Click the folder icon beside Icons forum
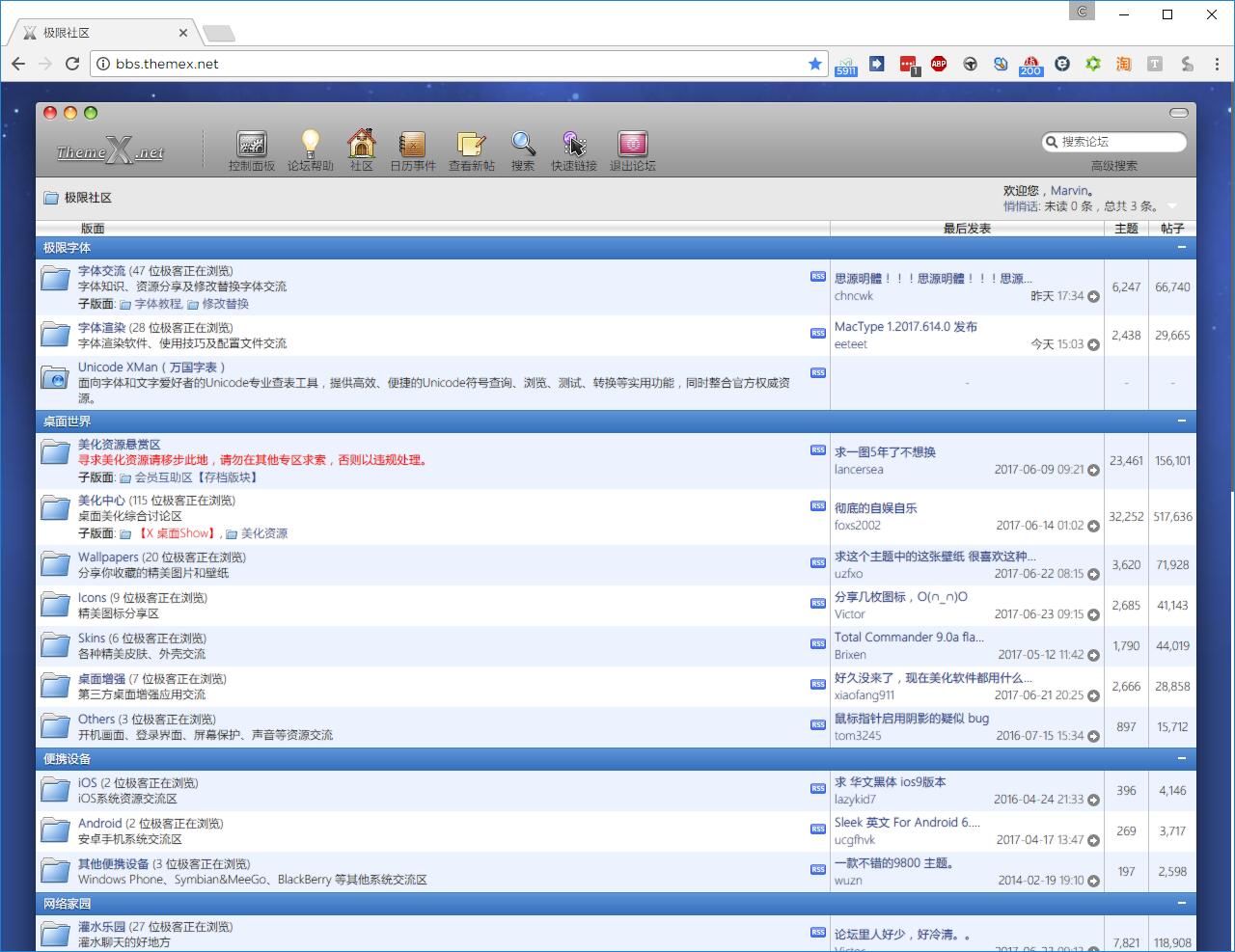This screenshot has width=1235, height=952. click(x=55, y=605)
